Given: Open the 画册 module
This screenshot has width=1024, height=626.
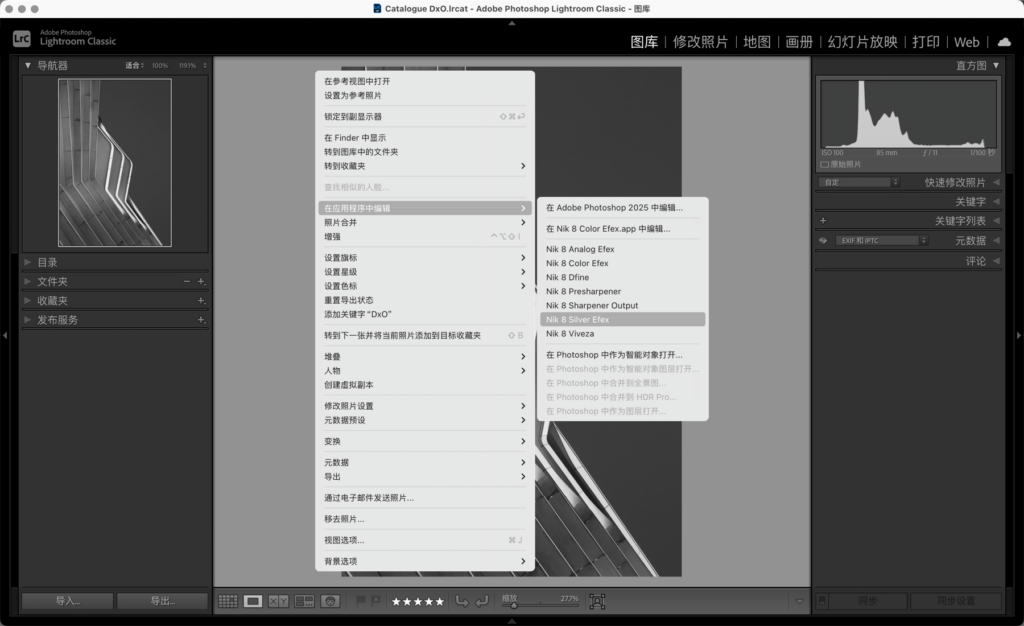Looking at the screenshot, I should click(799, 42).
